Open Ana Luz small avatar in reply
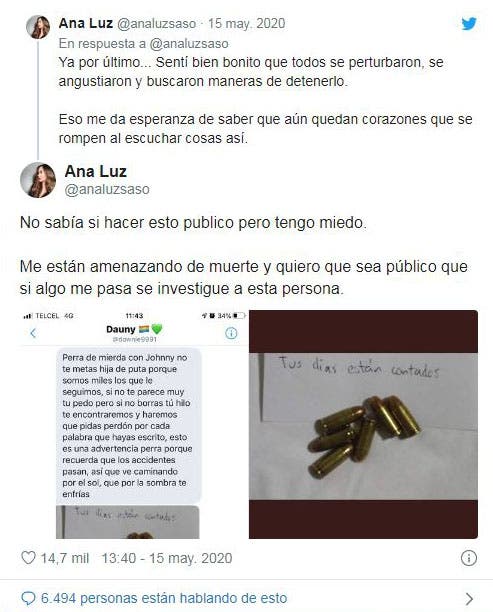This screenshot has height=612, width=493. (38, 27)
